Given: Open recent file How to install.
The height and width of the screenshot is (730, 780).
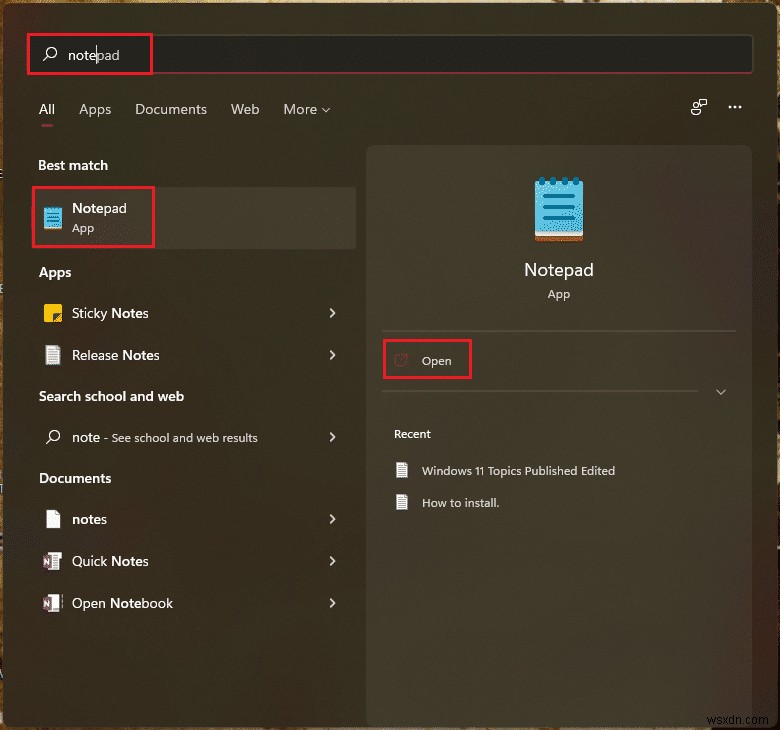Looking at the screenshot, I should [x=460, y=503].
